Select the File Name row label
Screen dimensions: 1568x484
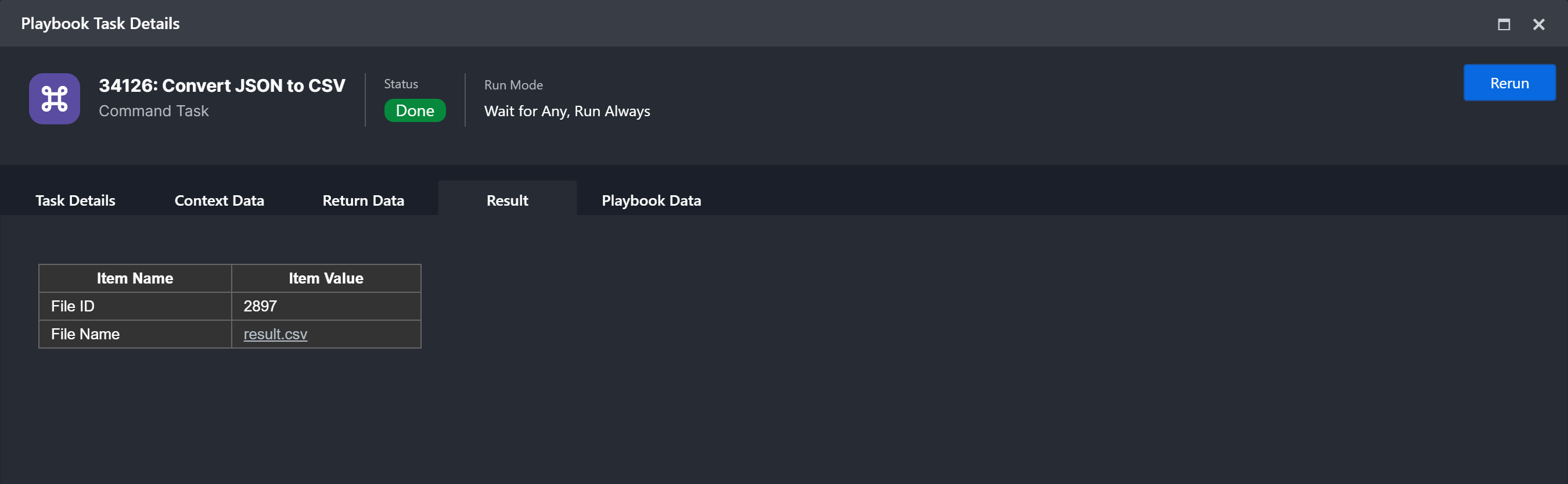click(85, 334)
